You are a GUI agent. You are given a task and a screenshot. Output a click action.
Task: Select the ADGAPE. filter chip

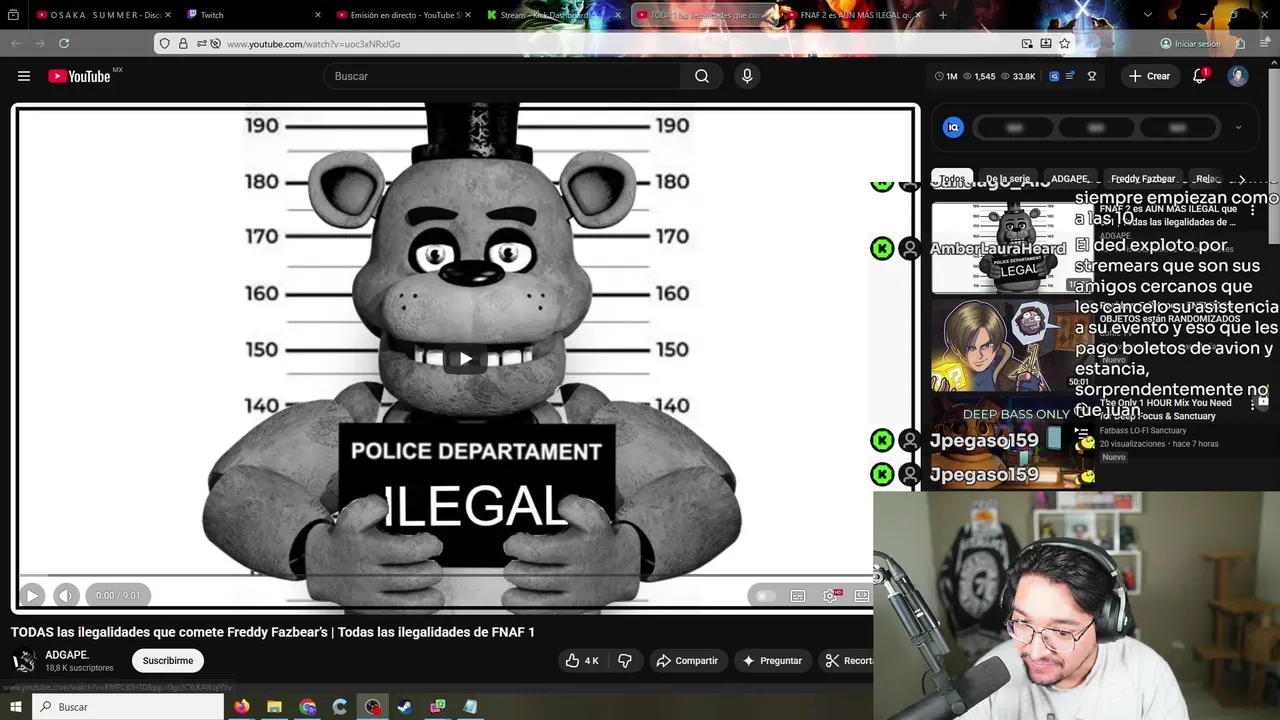1070,179
